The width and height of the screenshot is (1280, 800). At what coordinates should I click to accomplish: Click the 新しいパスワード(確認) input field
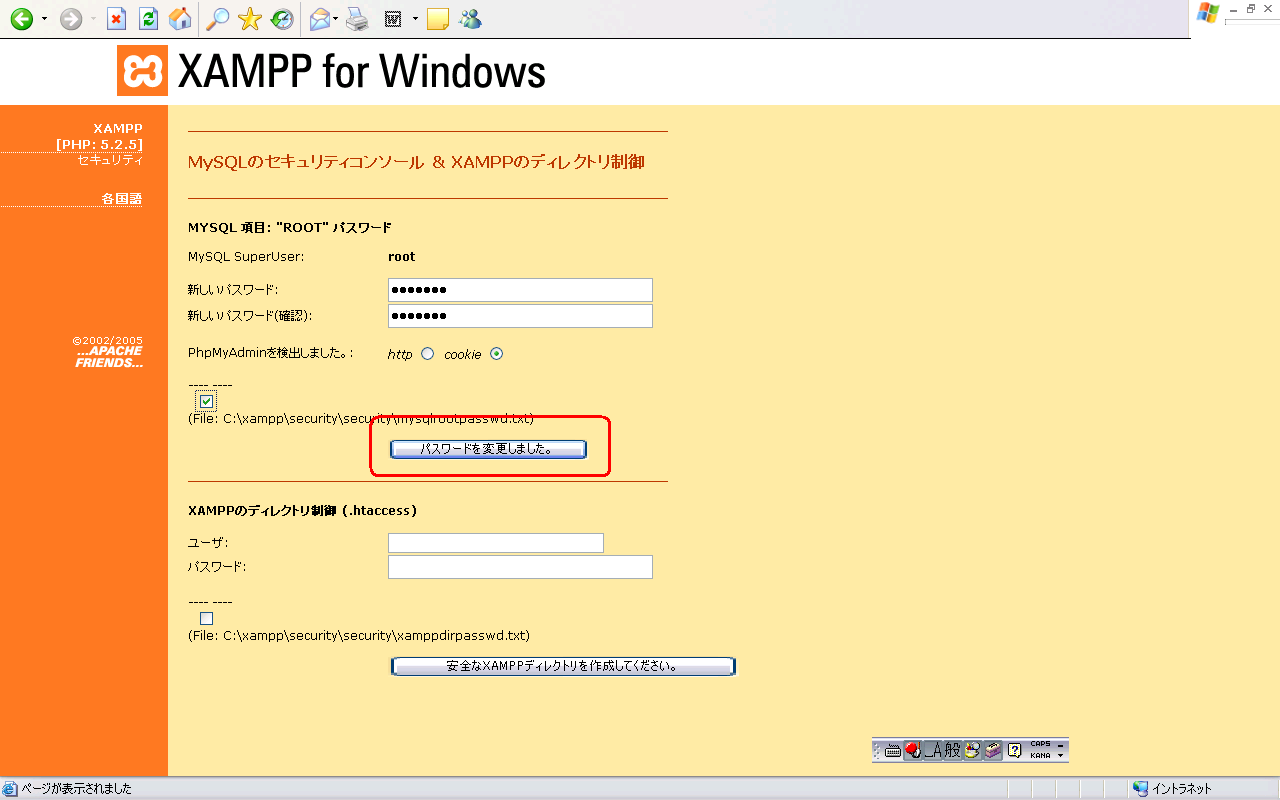(520, 316)
